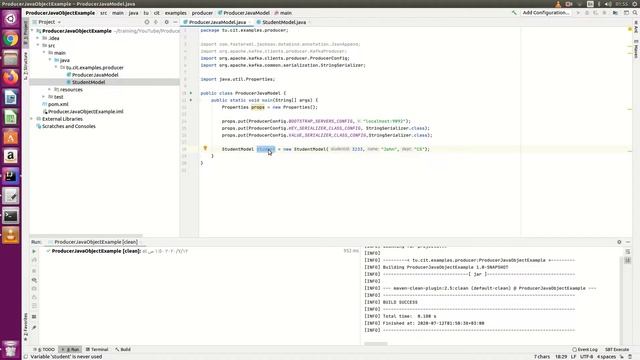This screenshot has height=360, width=640.
Task: Open the Event Log button
Action: (585, 349)
